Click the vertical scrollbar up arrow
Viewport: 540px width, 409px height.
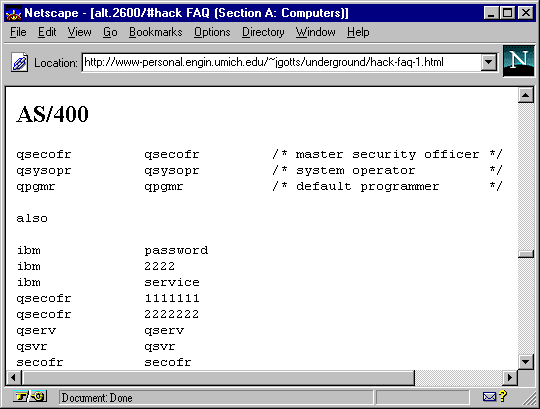[526, 95]
